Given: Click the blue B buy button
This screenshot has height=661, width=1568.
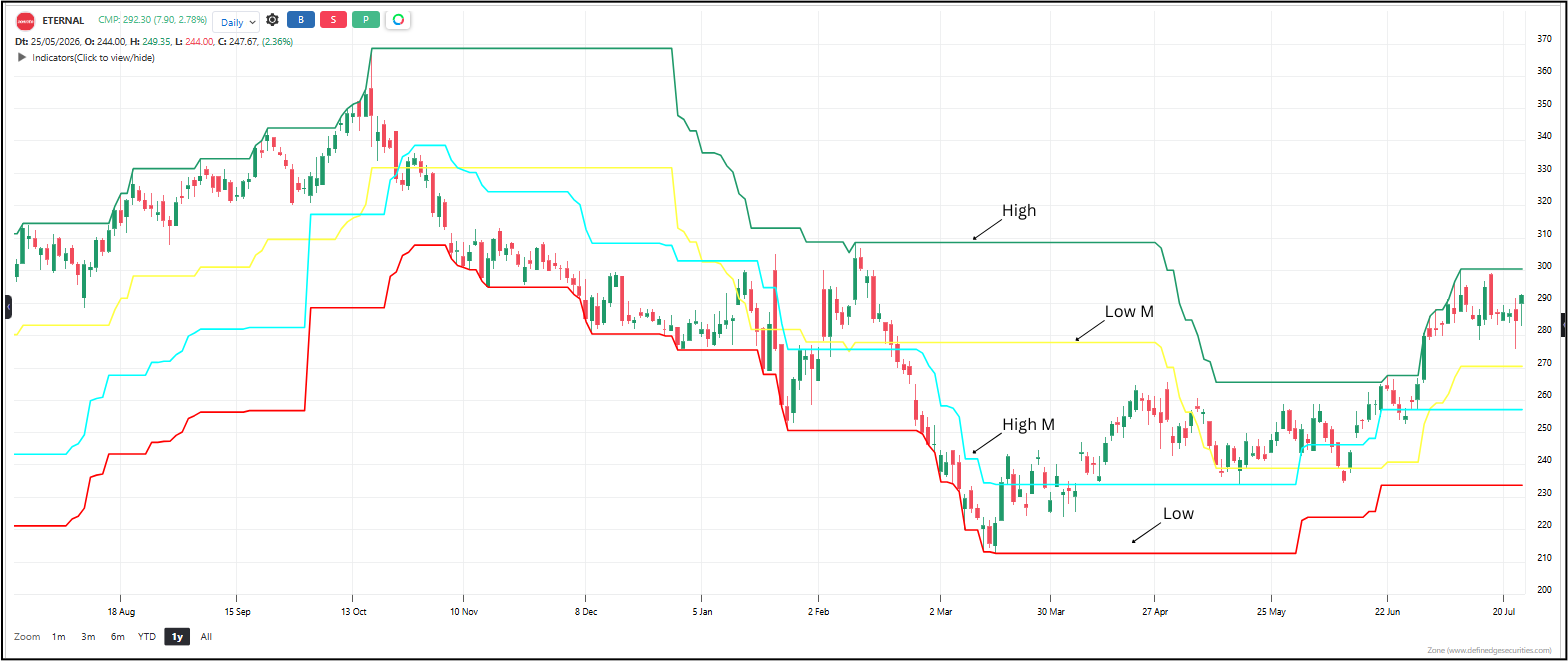Looking at the screenshot, I should [300, 20].
